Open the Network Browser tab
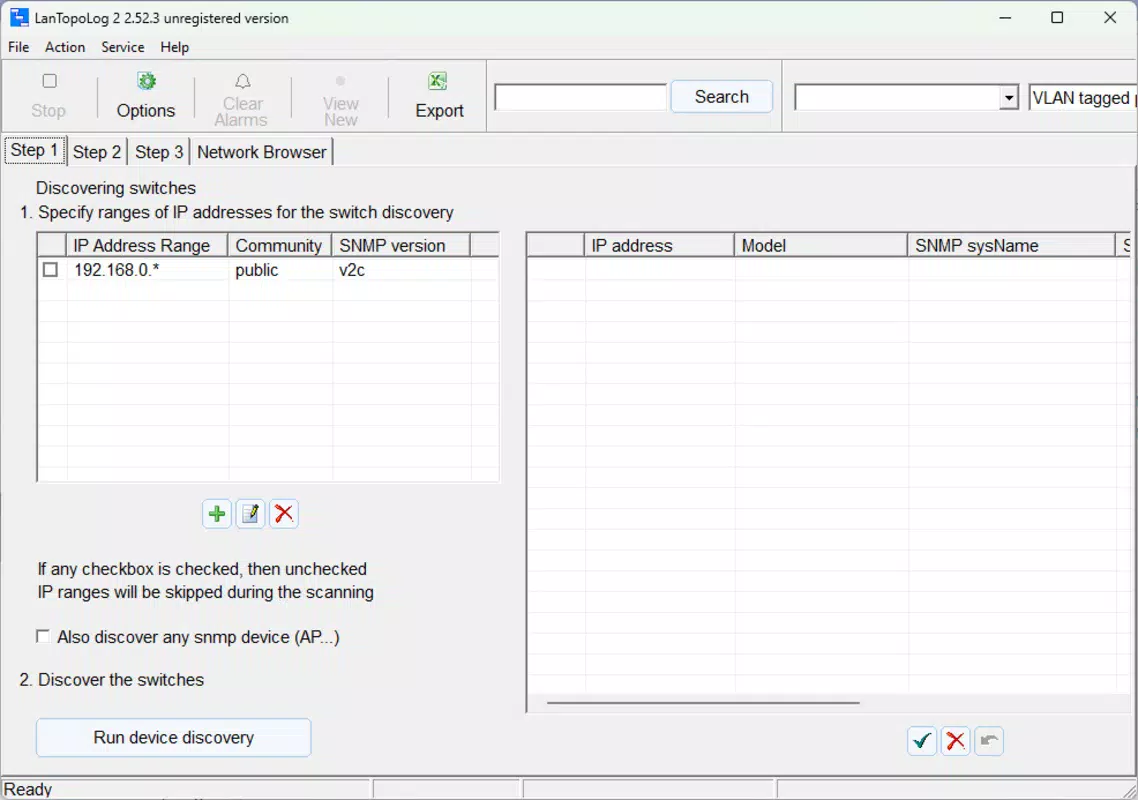Viewport: 1138px width, 800px height. coord(261,152)
